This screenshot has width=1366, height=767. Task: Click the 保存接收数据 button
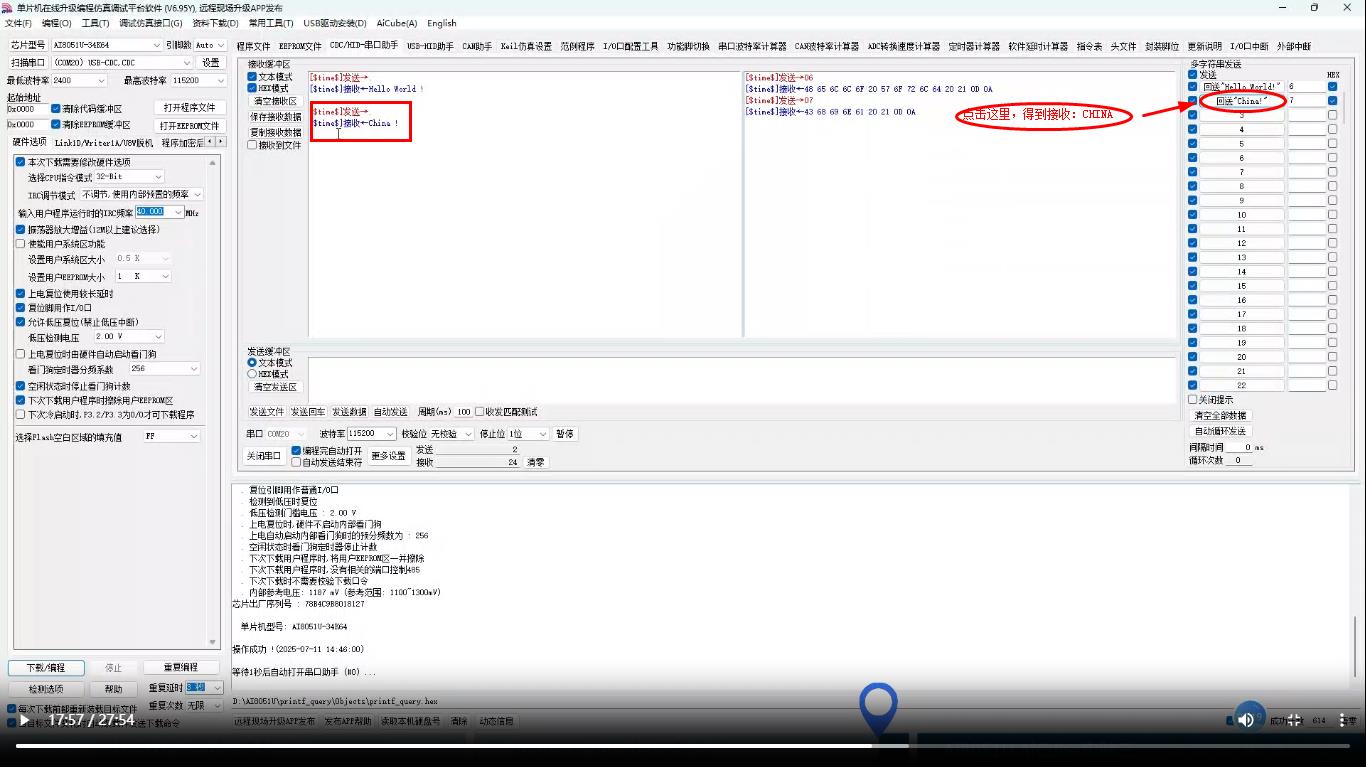point(275,117)
